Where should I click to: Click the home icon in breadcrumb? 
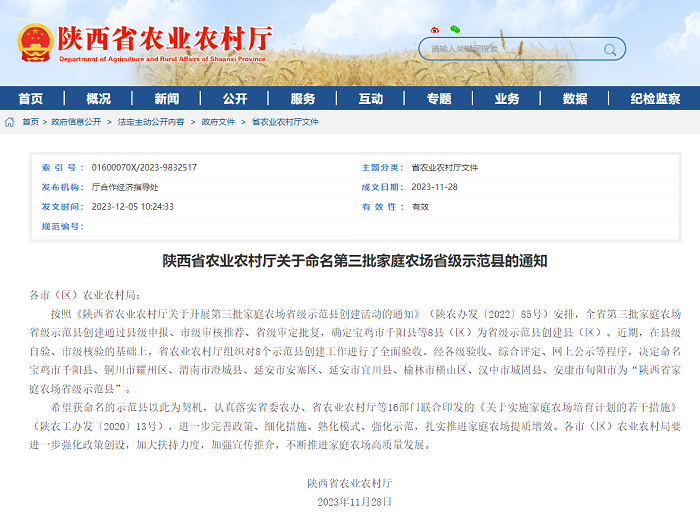pyautogui.click(x=10, y=122)
